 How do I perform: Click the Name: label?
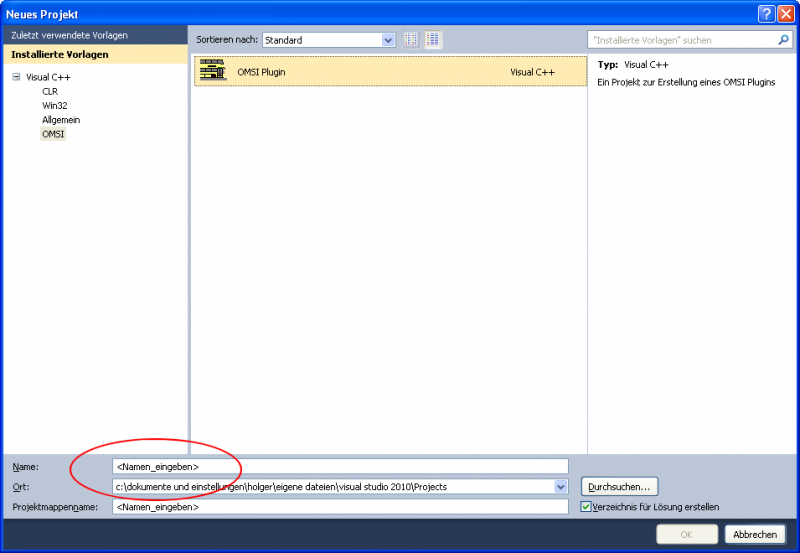coord(26,467)
